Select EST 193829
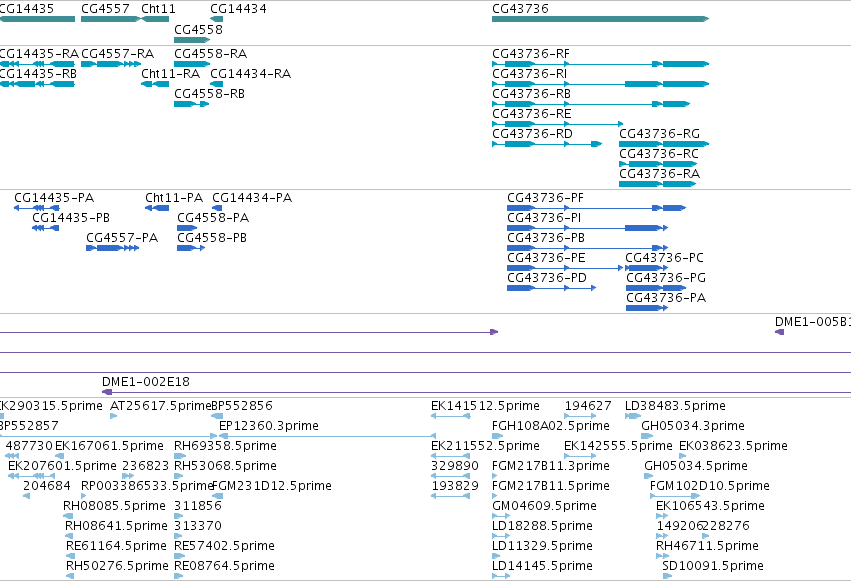 [x=450, y=496]
